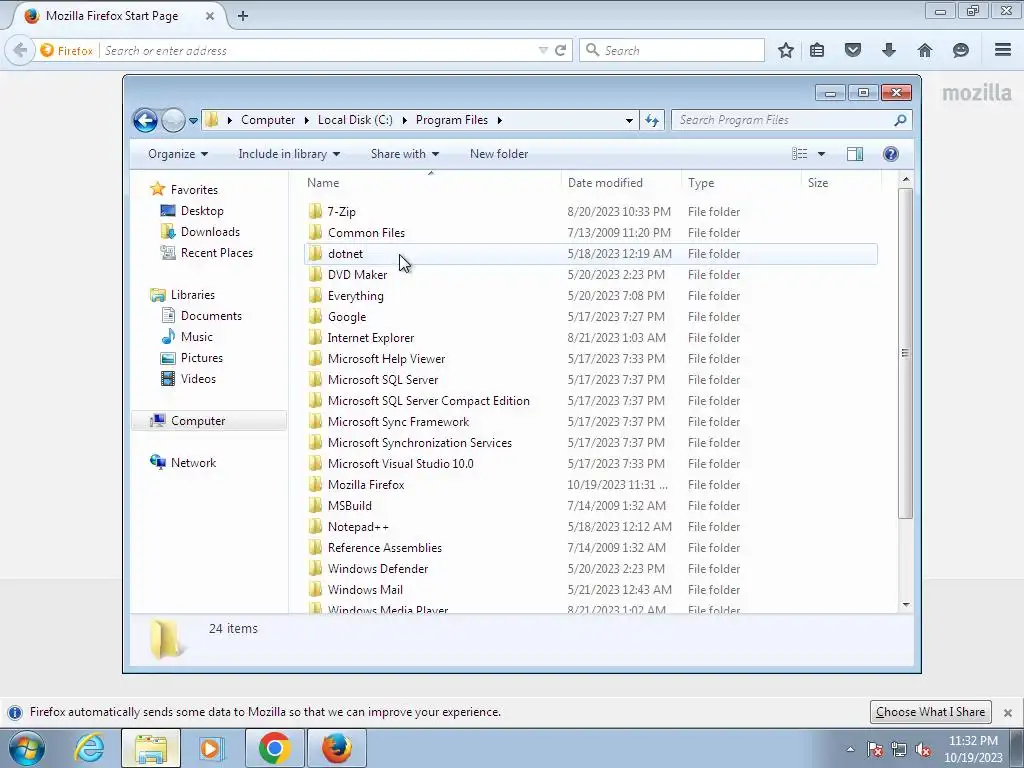Sort by Date modified column header
Image resolution: width=1024 pixels, height=768 pixels.
620,183
